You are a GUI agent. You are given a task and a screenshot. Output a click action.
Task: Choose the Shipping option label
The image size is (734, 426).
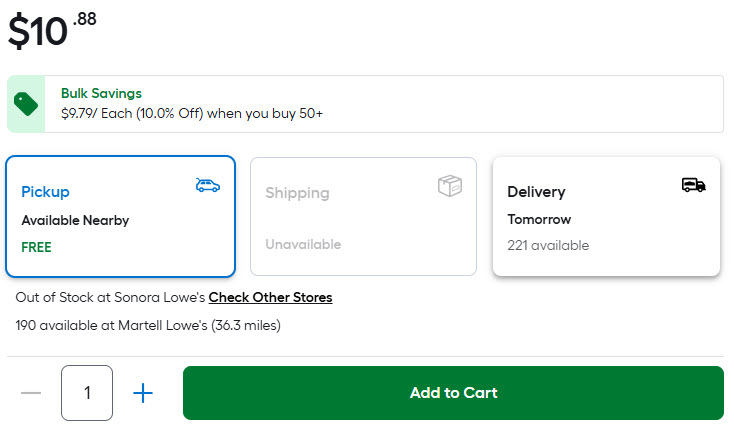(x=297, y=193)
